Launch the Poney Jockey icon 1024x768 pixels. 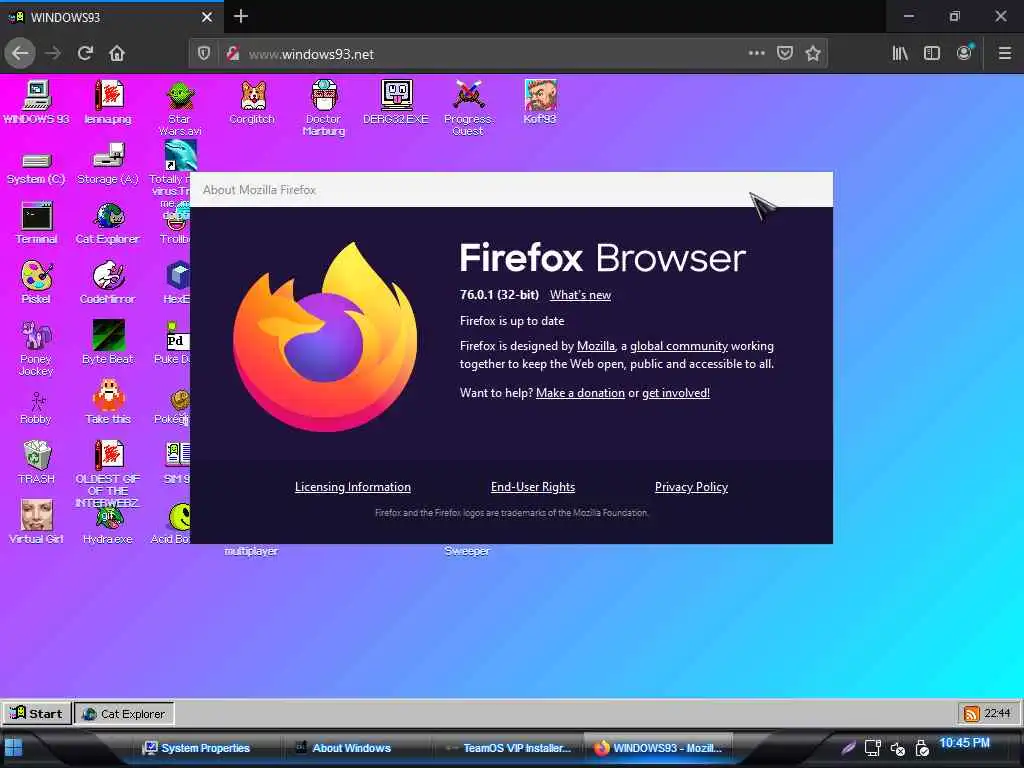point(36,349)
